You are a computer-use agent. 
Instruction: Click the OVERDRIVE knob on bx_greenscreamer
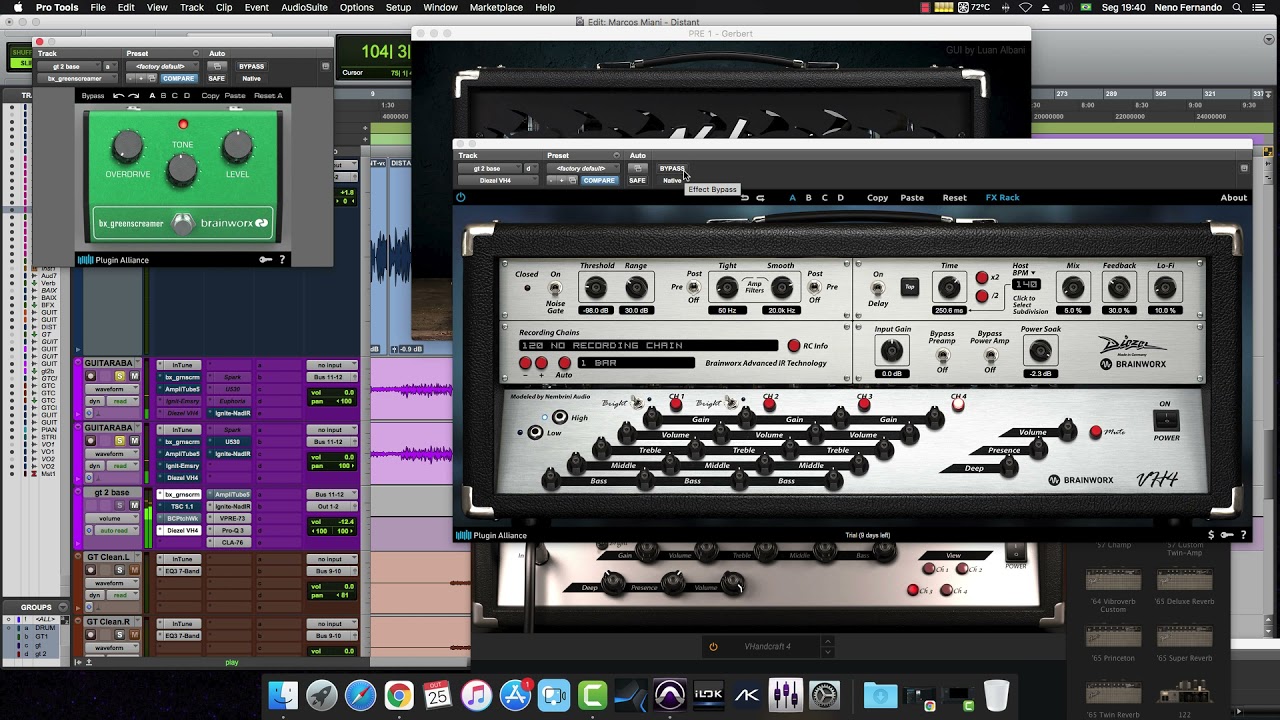coord(128,147)
